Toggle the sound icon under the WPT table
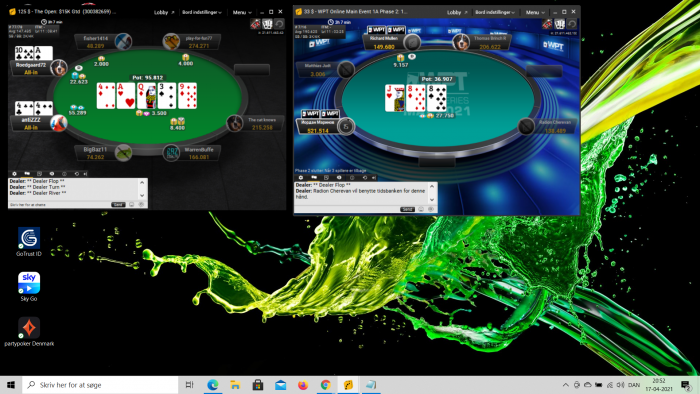Screen dimensions: 700x394 click(374, 178)
